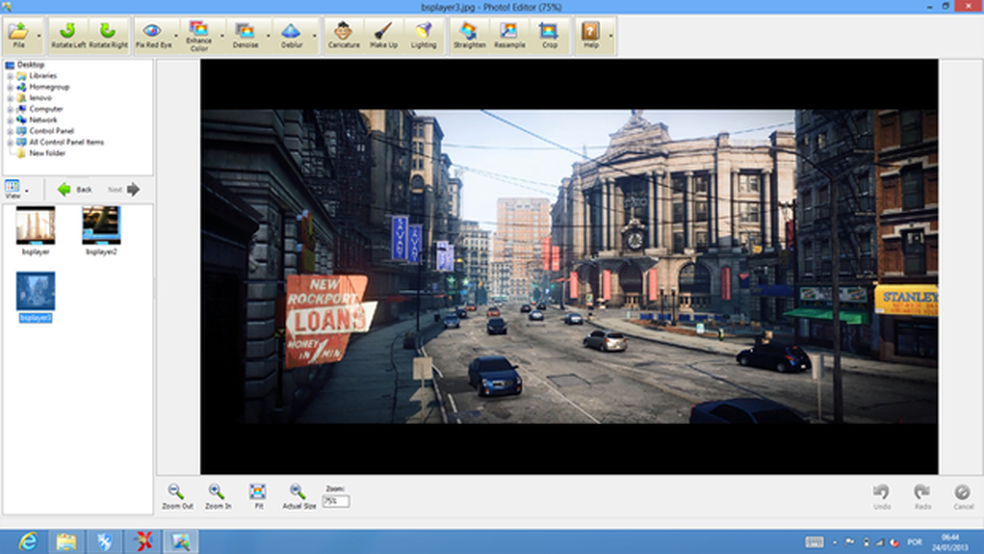
Task: Click the Zoom In magnifier
Action: pyautogui.click(x=217, y=495)
